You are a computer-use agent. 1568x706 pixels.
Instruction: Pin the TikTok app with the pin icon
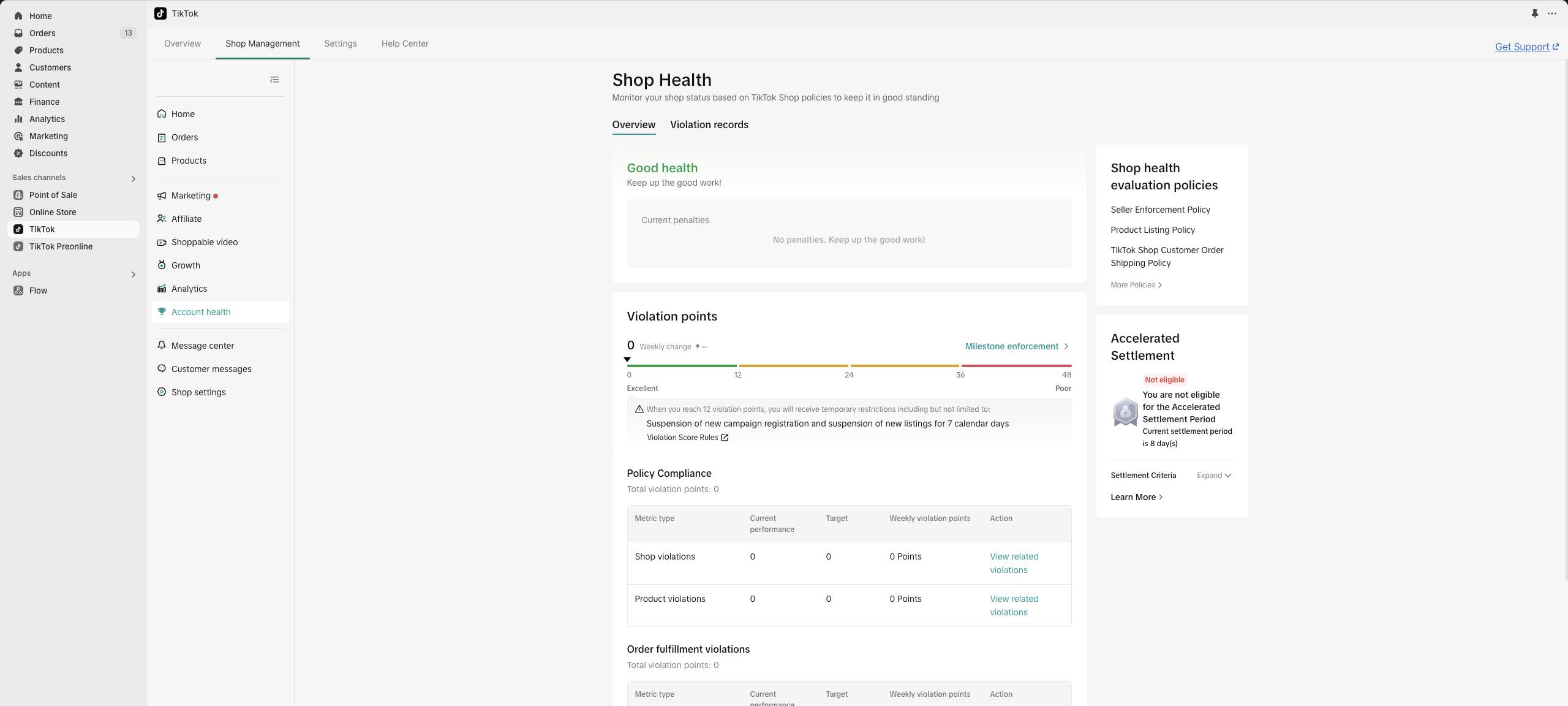1534,13
